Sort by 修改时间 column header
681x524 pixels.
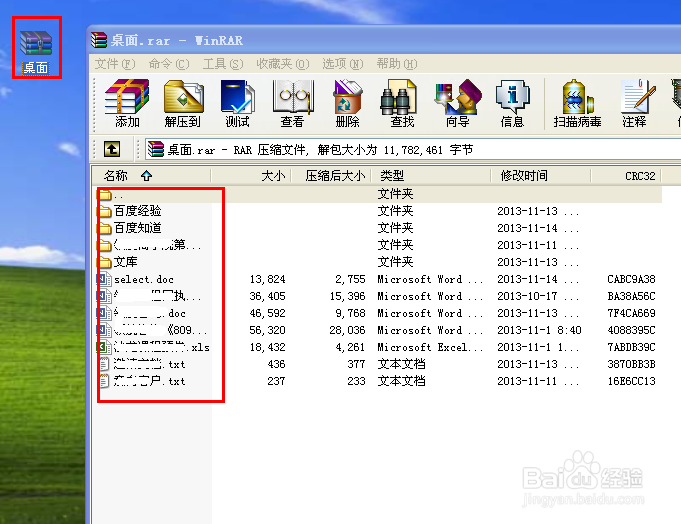(x=541, y=176)
